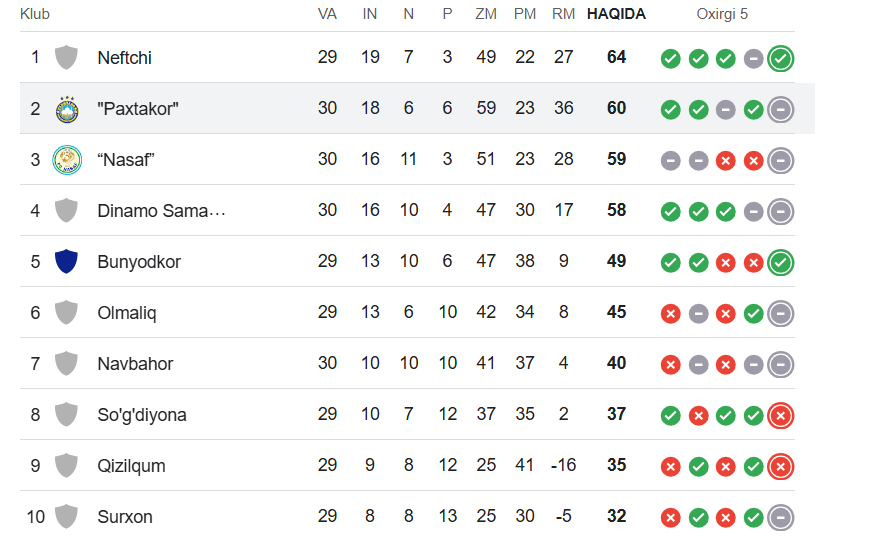The height and width of the screenshot is (541, 875).
Task: Click Qizilqum's latest circled loss icon
Action: [x=781, y=466]
